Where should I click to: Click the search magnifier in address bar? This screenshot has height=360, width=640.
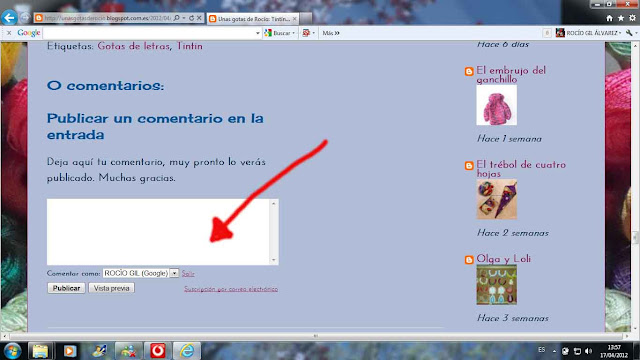[176, 18]
